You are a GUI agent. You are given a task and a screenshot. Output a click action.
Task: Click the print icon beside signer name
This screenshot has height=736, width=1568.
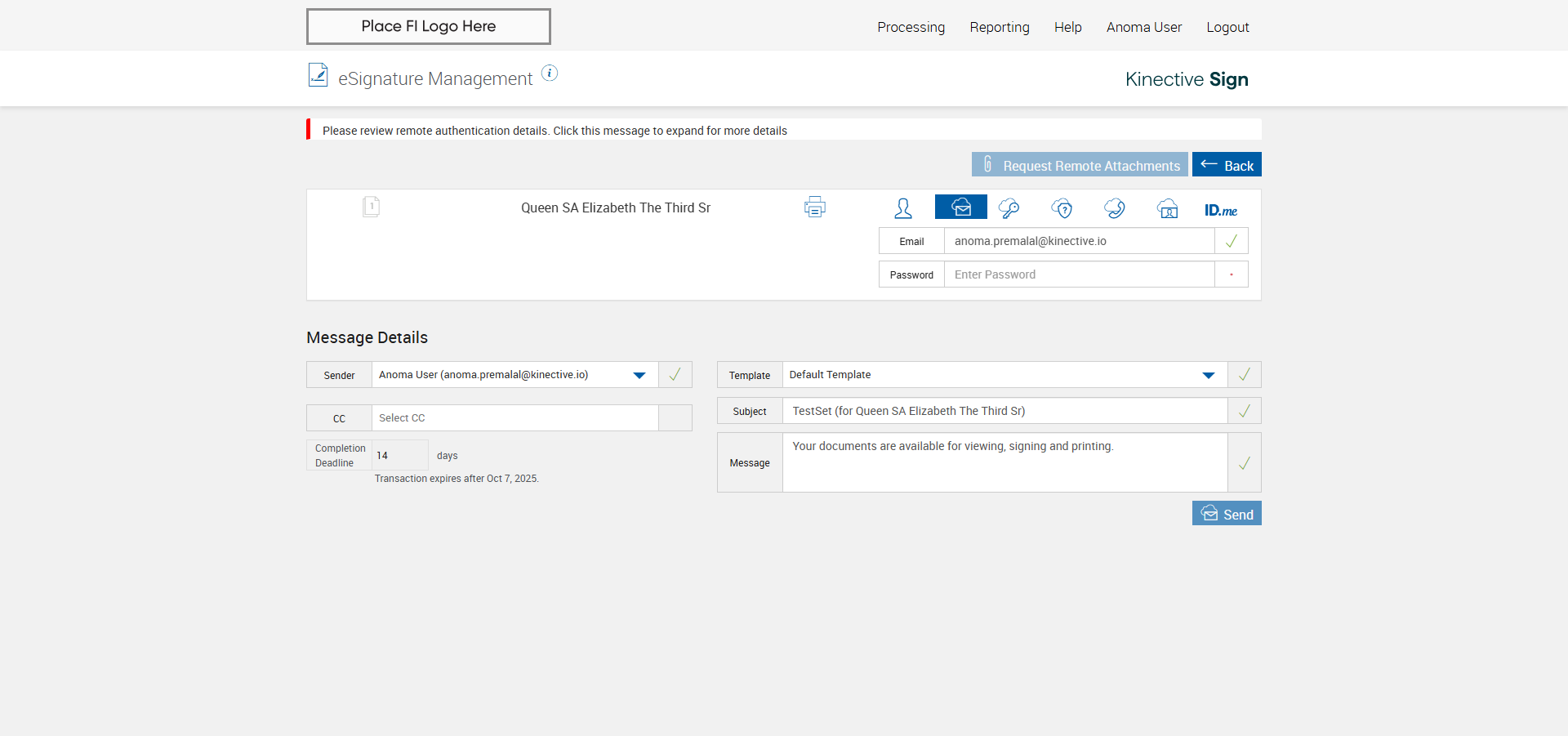pyautogui.click(x=814, y=207)
